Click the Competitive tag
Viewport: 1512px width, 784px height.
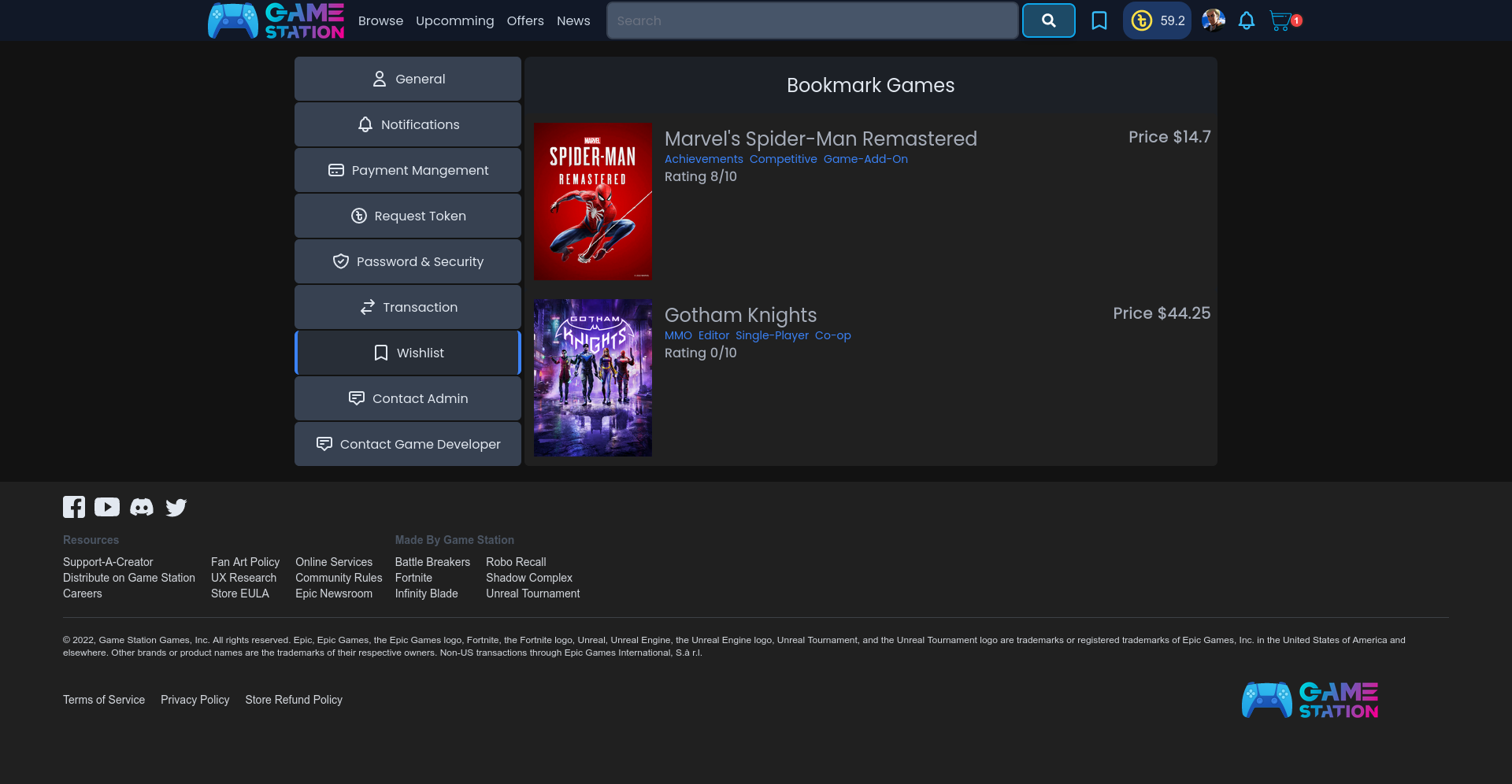pyautogui.click(x=783, y=159)
